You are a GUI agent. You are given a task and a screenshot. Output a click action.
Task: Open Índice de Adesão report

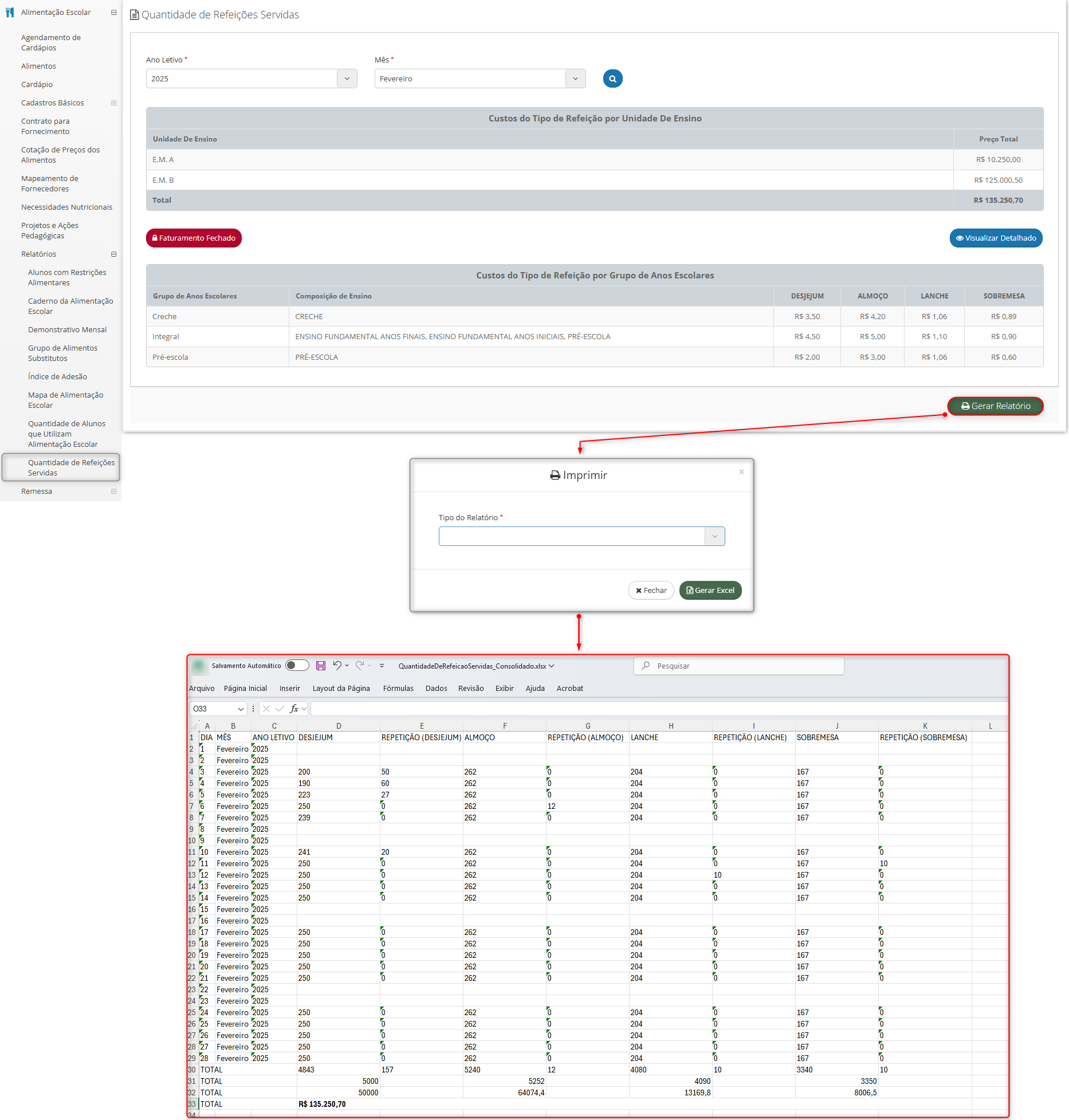tap(57, 376)
